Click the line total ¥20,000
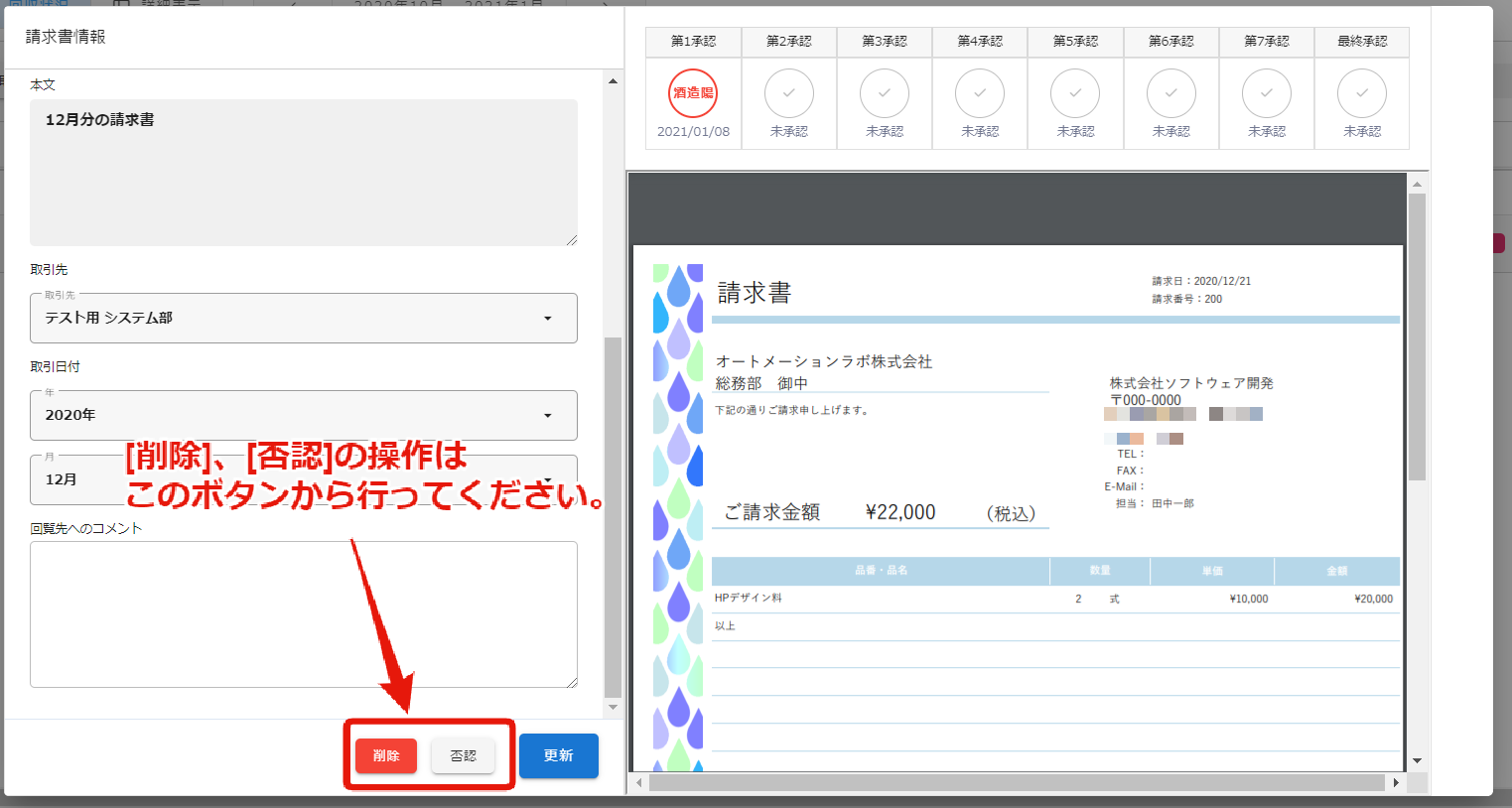The width and height of the screenshot is (1512, 808). (x=1373, y=599)
